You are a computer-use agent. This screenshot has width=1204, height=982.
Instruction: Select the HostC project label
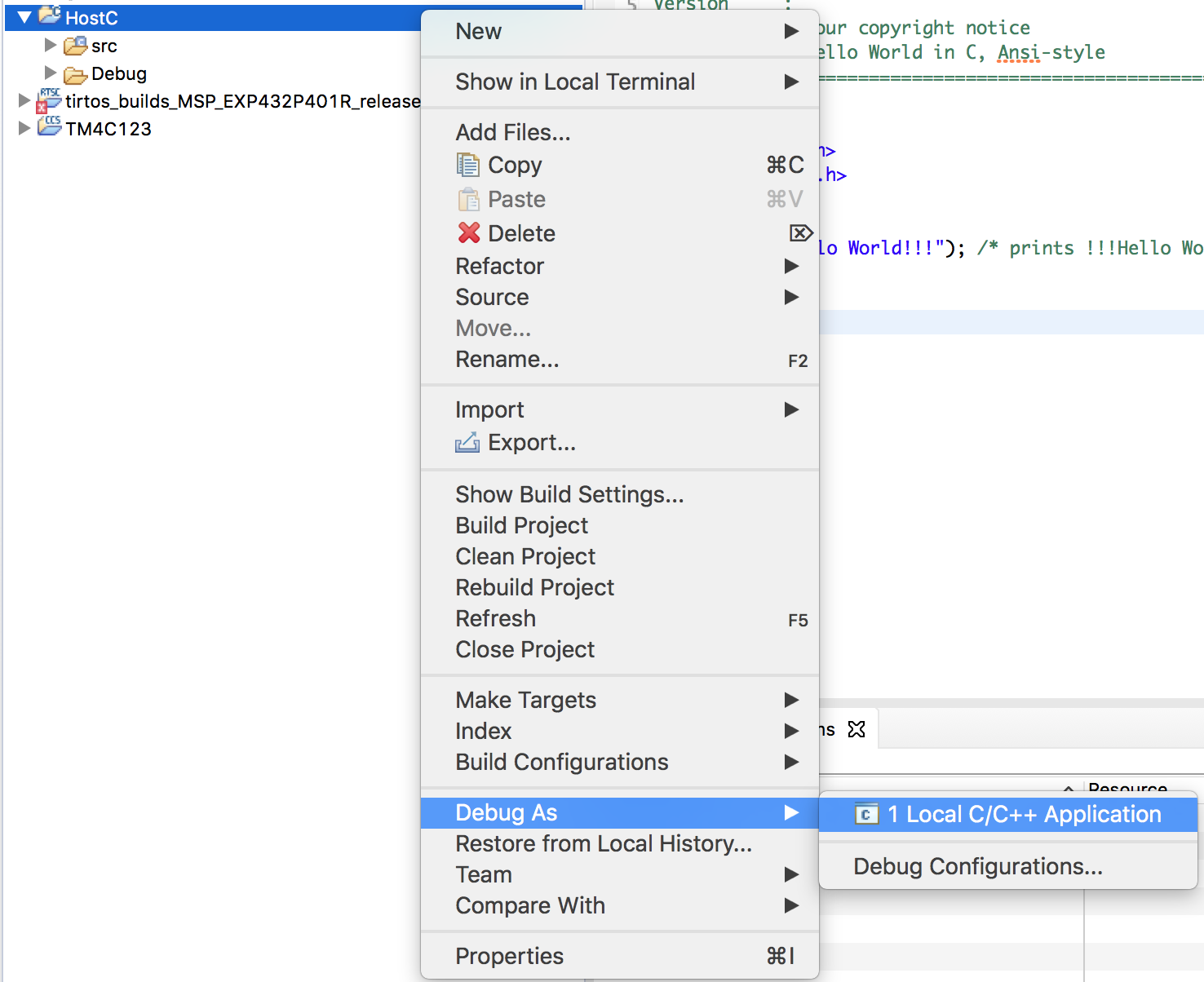point(91,18)
